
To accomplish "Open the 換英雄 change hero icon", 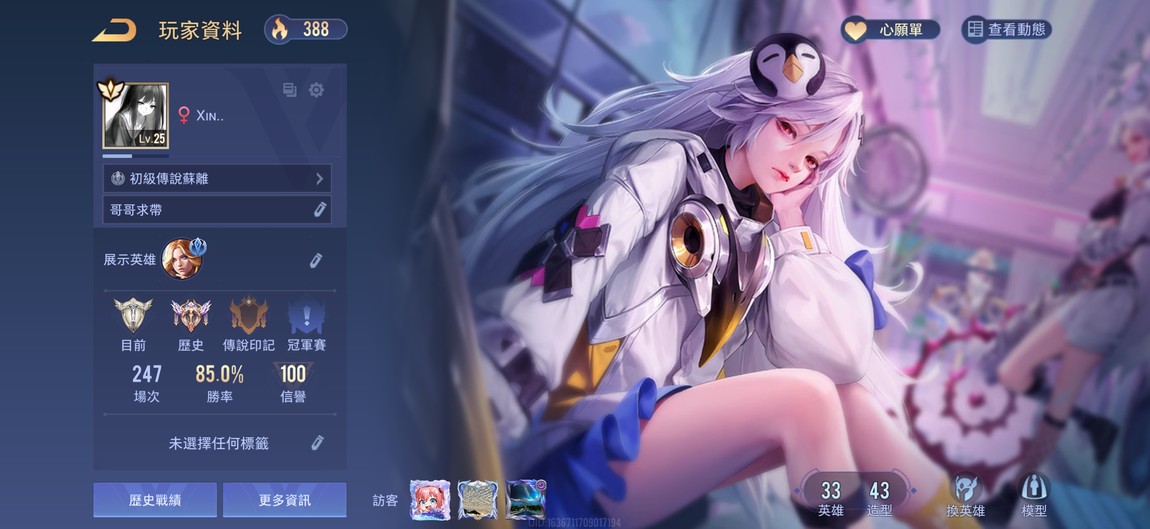I will click(964, 493).
